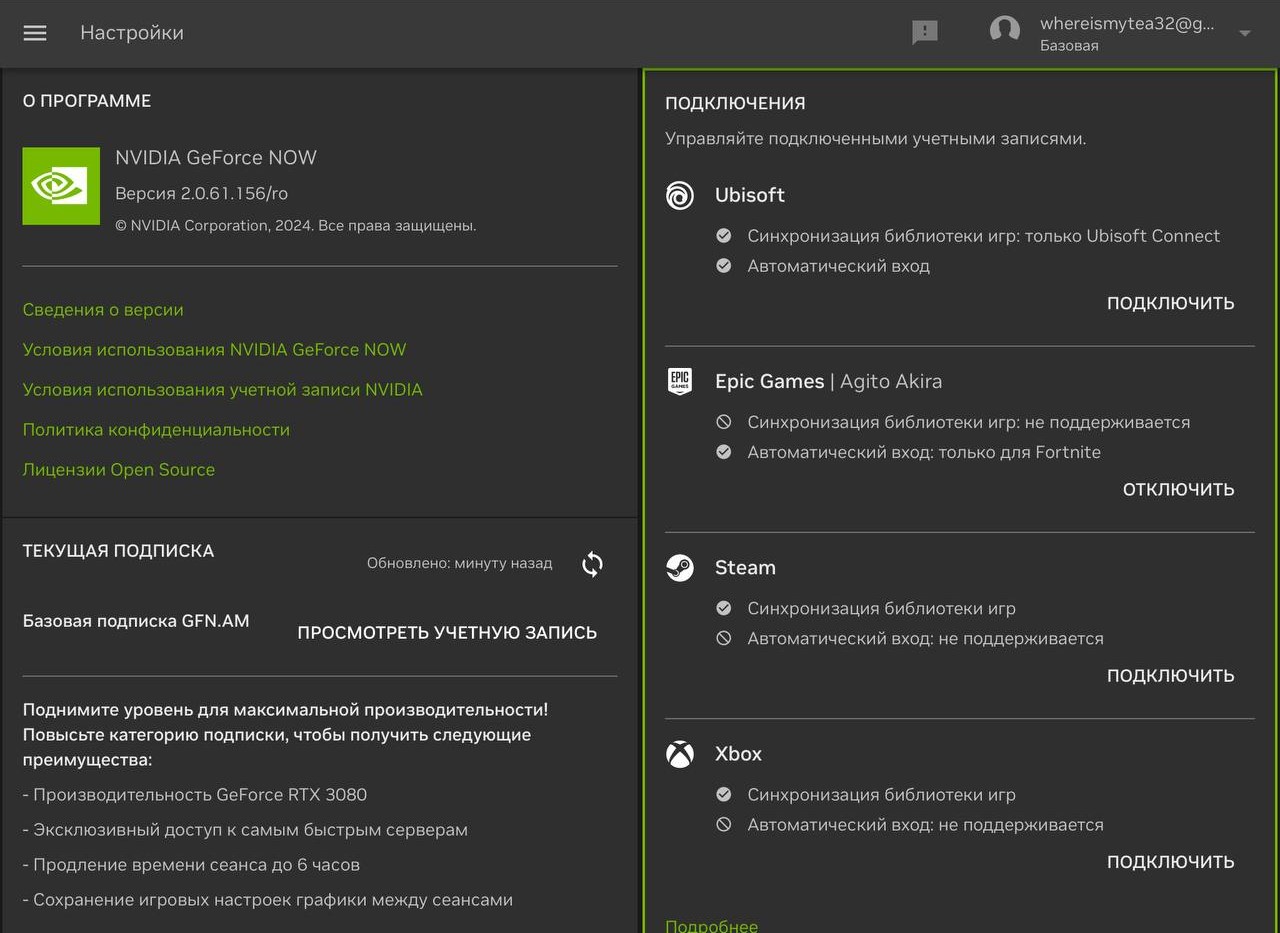Click the NVIDIA GeForce NOW logo
This screenshot has width=1280, height=933.
61,186
